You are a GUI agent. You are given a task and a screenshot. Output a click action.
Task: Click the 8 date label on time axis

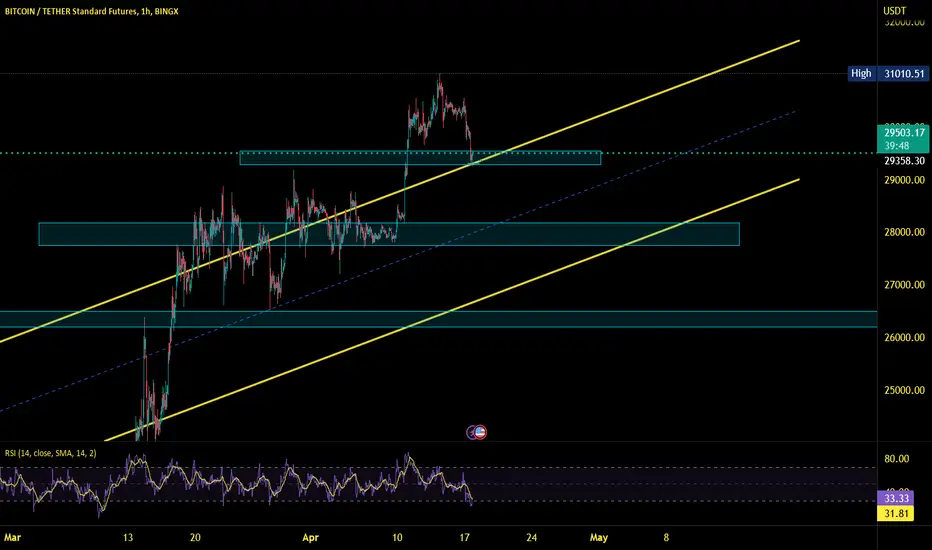666,538
